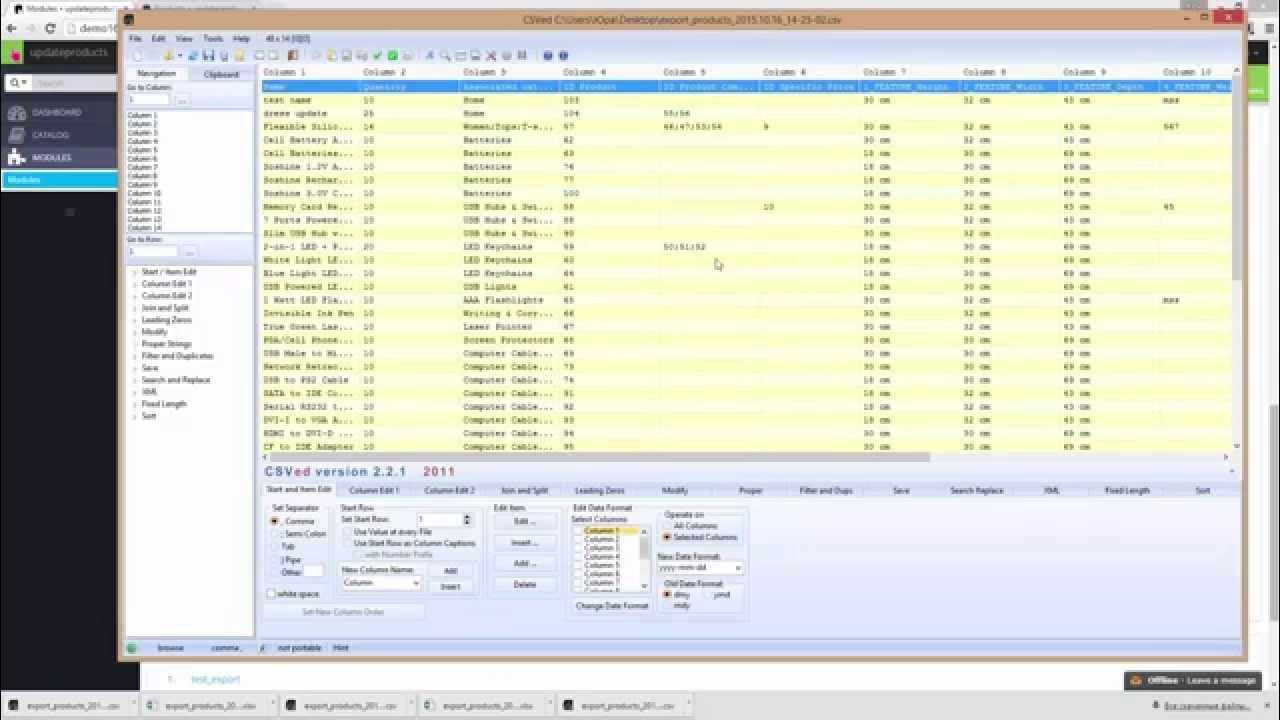The image size is (1280, 720).
Task: Click the Save floppy disk toolbar icon
Action: tap(209, 55)
